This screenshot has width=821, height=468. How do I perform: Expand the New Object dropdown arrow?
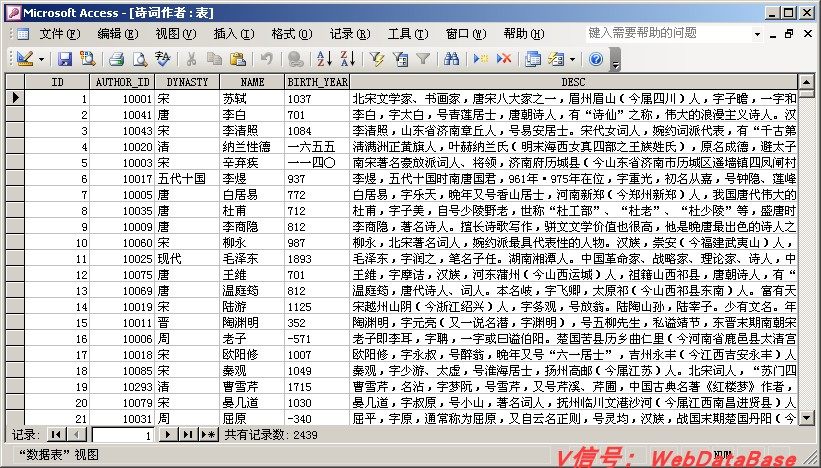coord(572,59)
